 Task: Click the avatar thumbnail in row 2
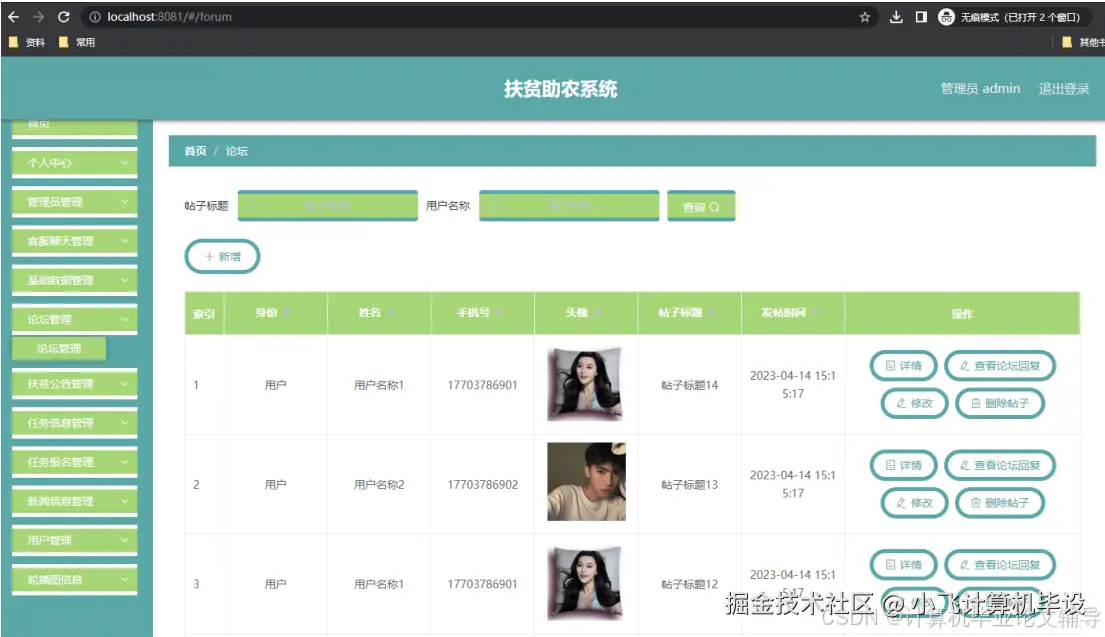pos(586,482)
